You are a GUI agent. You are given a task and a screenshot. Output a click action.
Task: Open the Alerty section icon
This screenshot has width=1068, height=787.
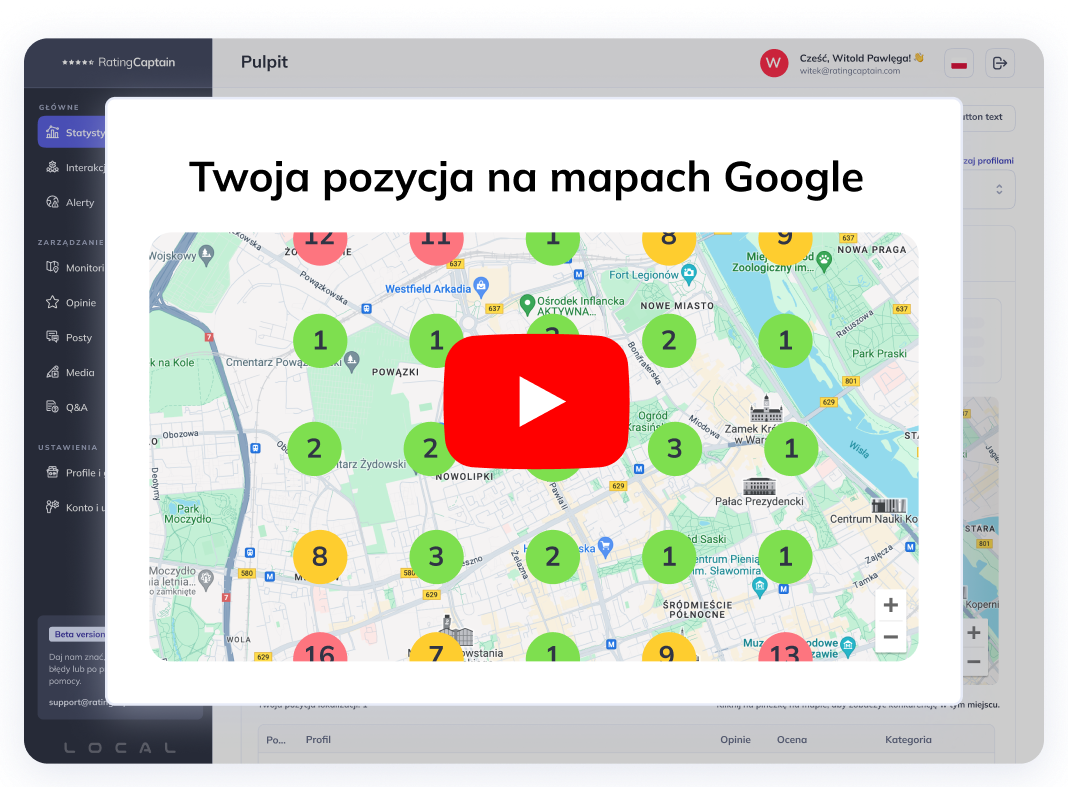tap(52, 202)
